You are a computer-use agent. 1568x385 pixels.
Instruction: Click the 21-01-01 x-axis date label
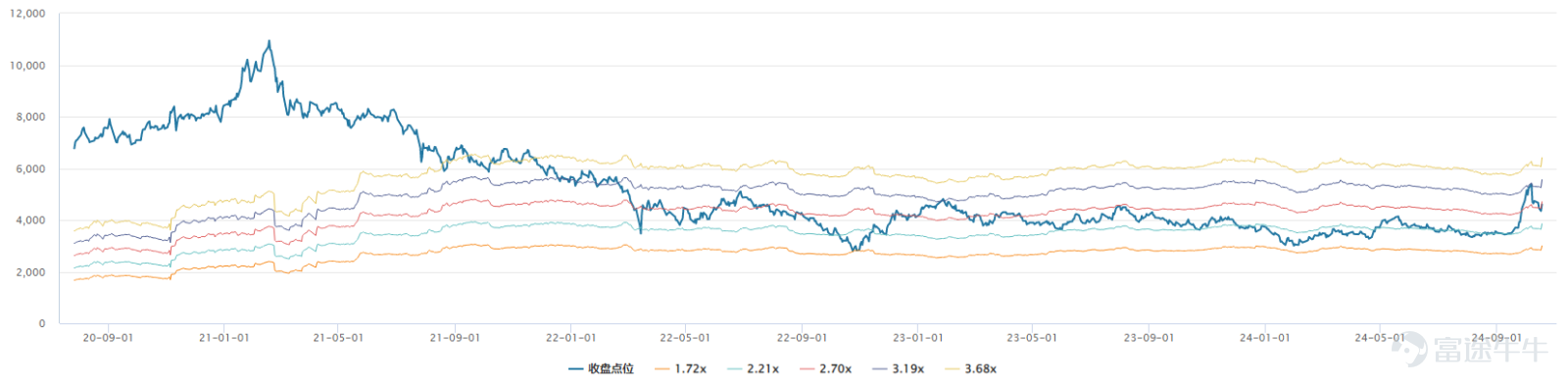tap(223, 338)
